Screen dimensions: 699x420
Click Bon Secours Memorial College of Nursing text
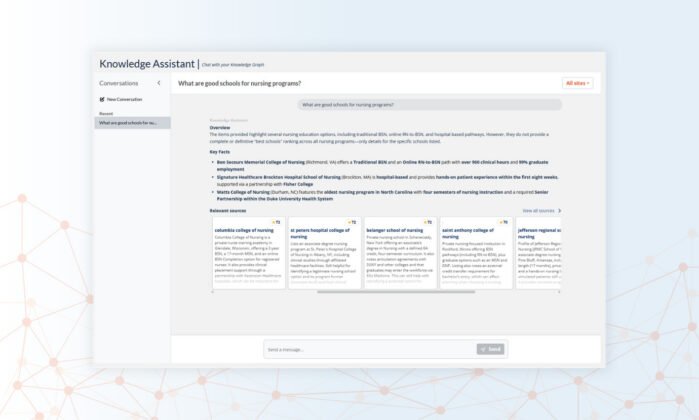[261, 162]
